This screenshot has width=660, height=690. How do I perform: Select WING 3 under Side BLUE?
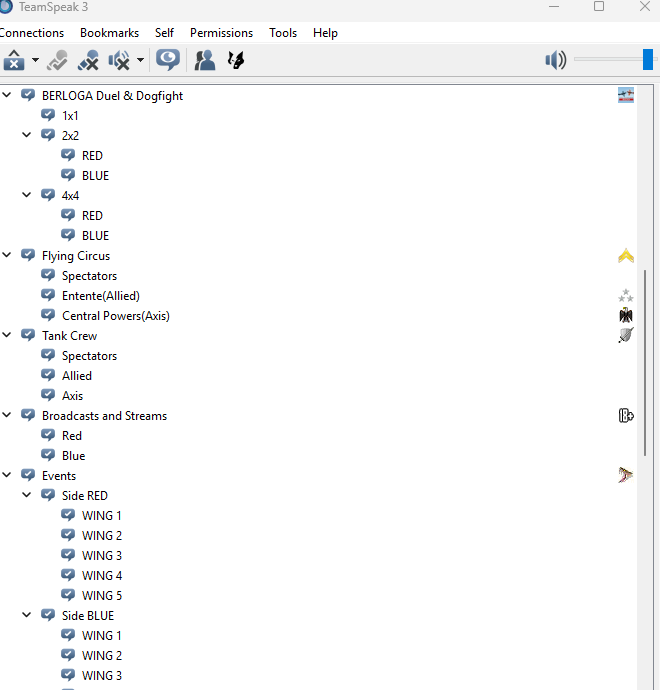pos(102,676)
